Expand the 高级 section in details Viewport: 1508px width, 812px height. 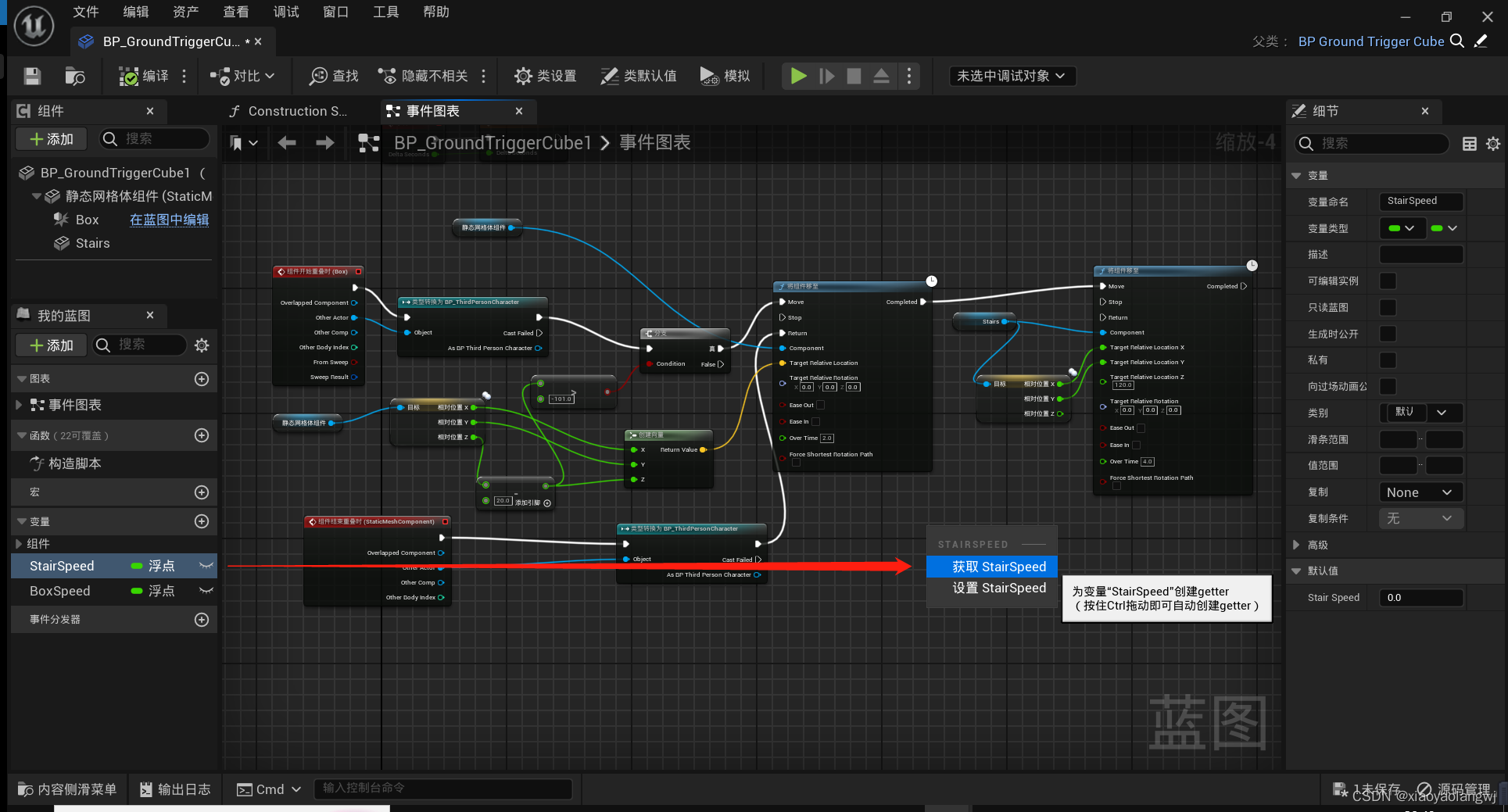coord(1316,545)
